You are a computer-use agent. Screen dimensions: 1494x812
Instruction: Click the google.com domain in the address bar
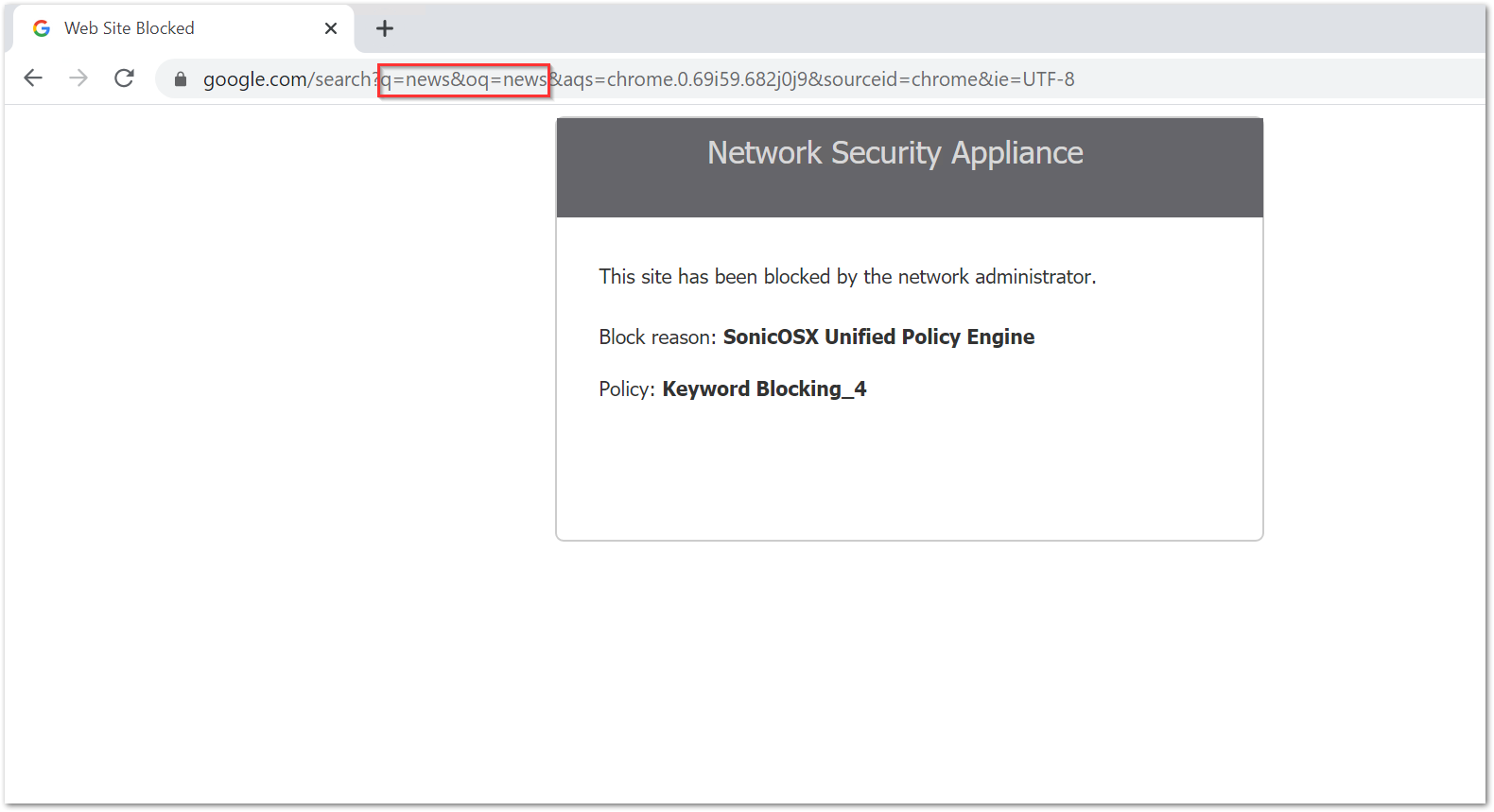(x=254, y=79)
